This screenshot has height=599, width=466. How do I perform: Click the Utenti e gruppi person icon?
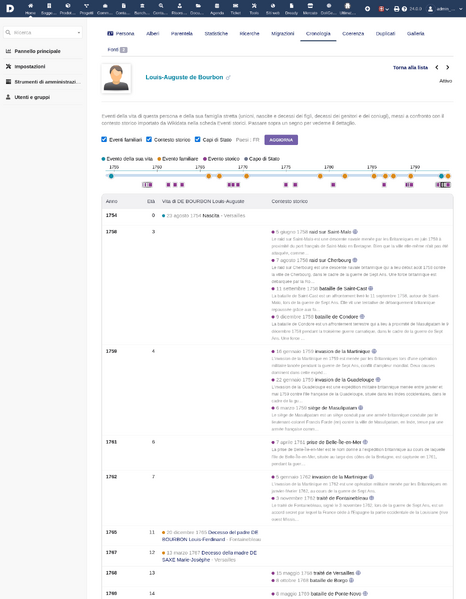[8, 97]
